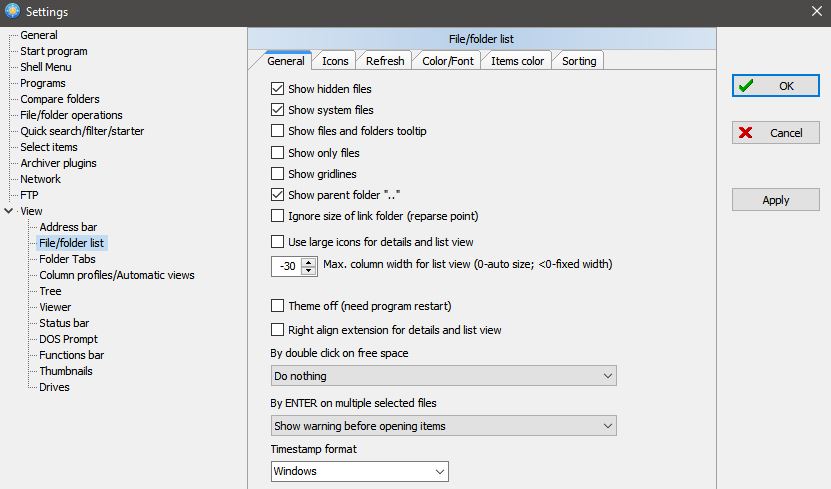
Task: Click the Cancel button
Action: pyautogui.click(x=776, y=132)
